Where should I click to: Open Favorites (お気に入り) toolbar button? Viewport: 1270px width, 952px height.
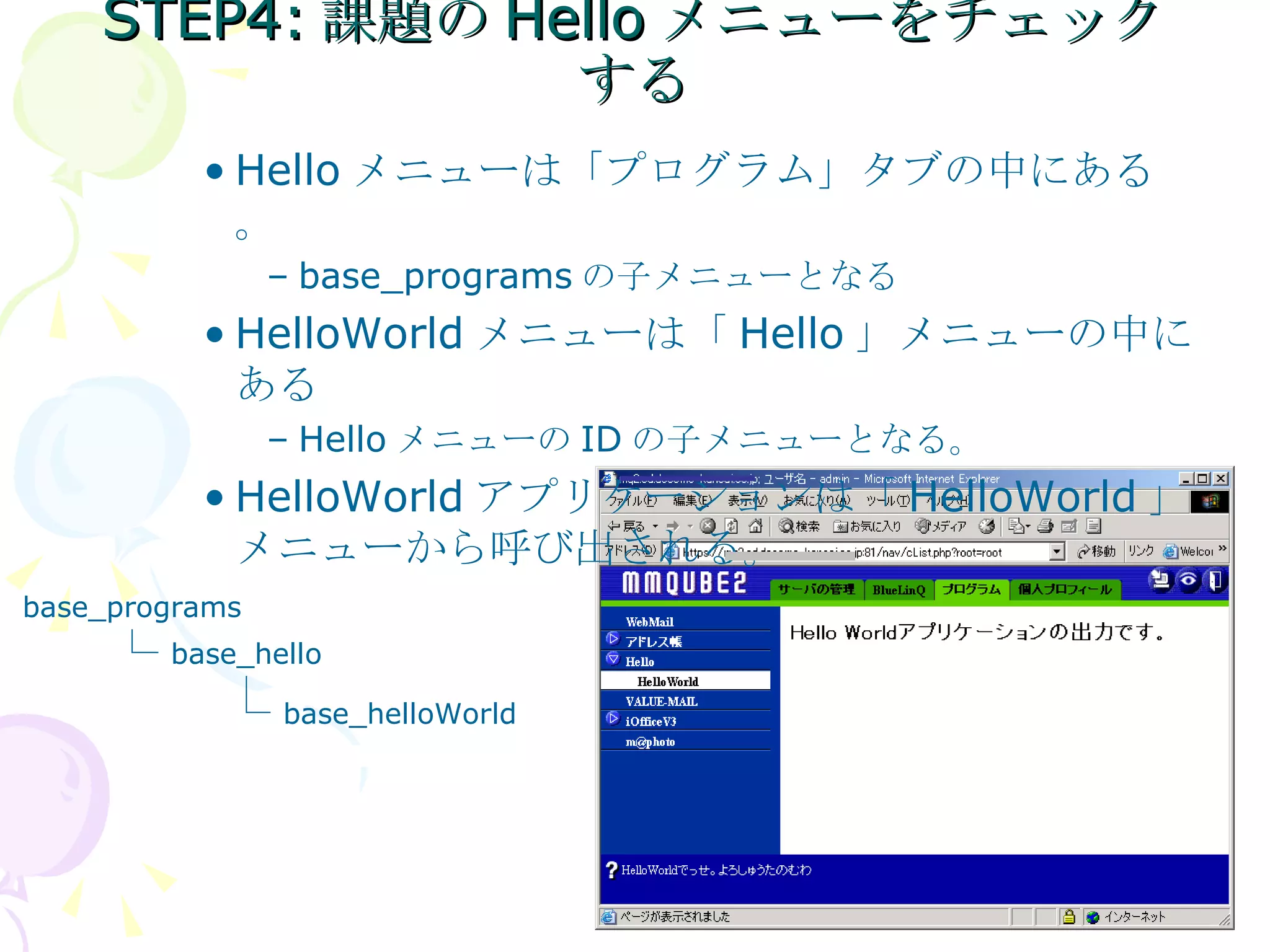point(867,526)
